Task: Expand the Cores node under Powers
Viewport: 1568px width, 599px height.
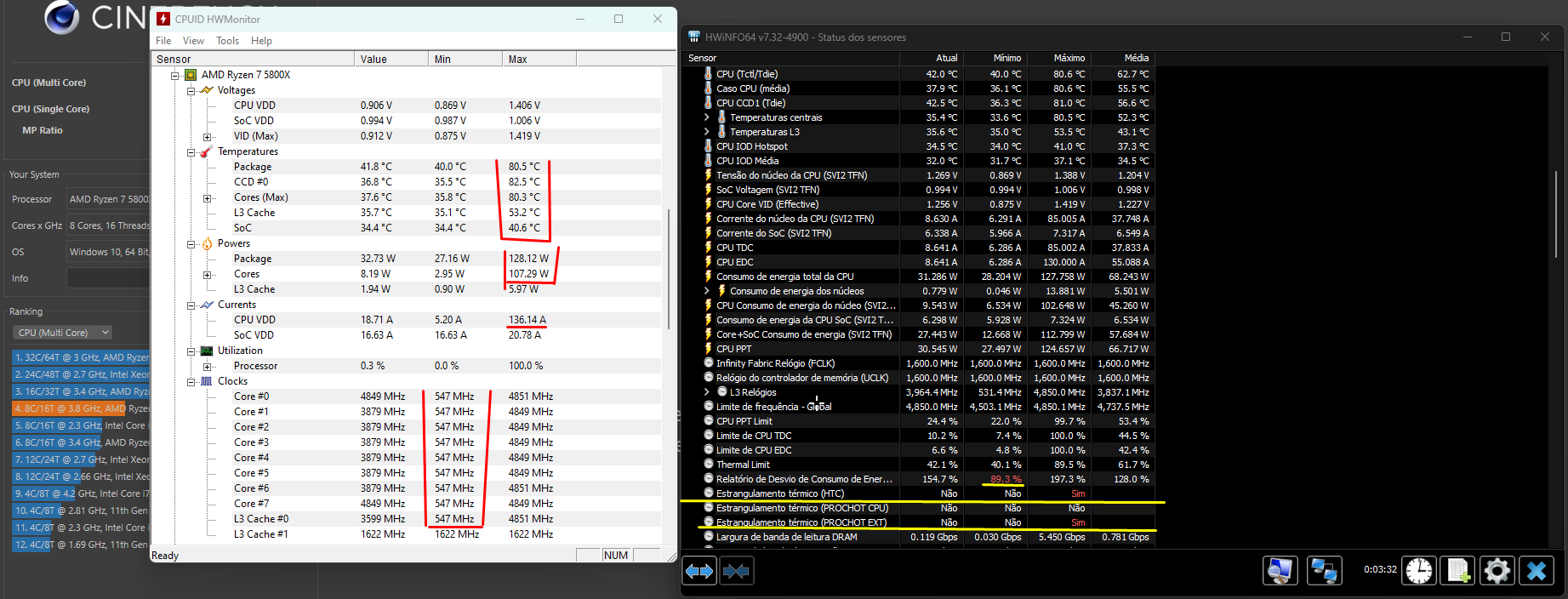Action: 207,274
